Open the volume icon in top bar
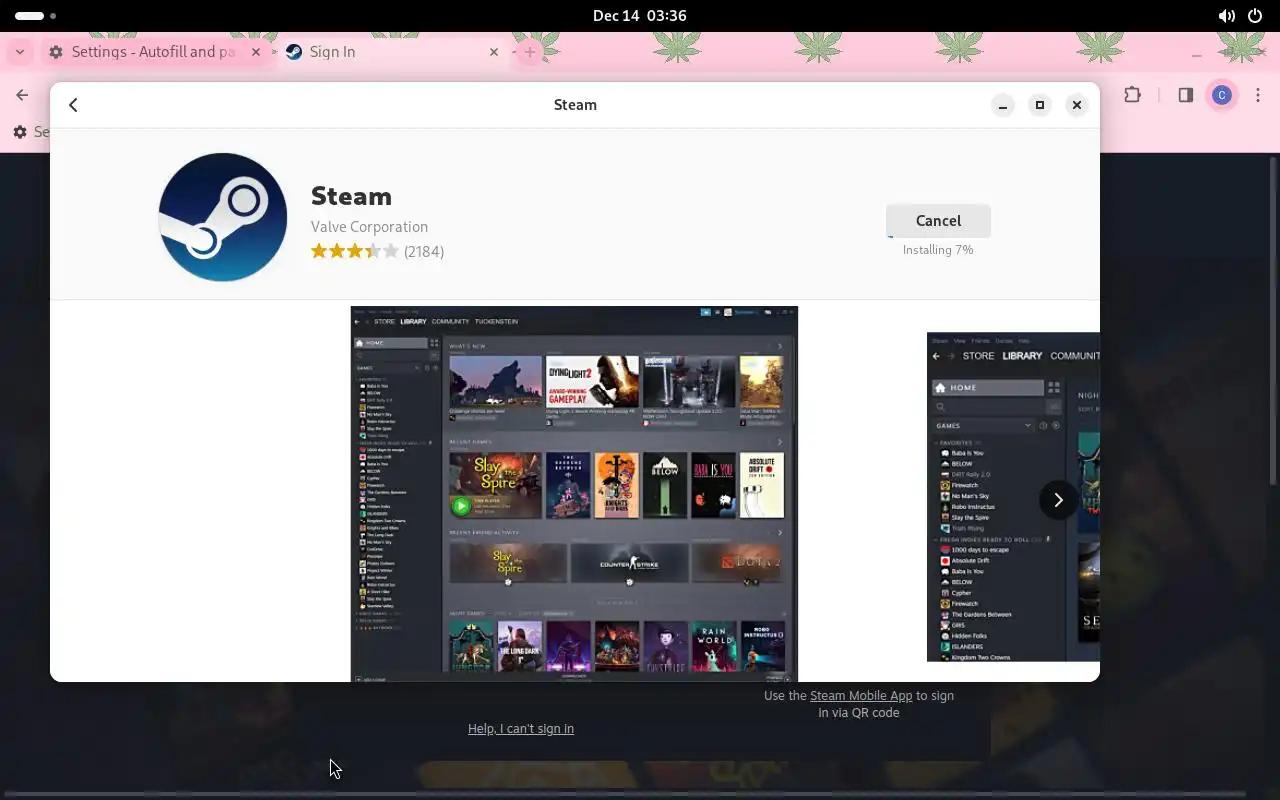The image size is (1280, 800). [x=1226, y=16]
